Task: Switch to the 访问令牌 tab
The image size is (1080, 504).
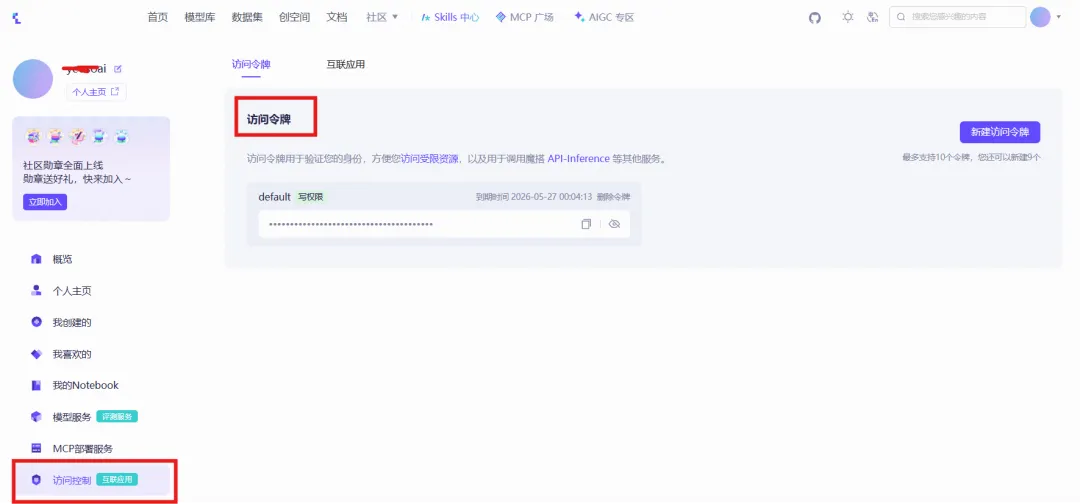Action: (x=251, y=64)
